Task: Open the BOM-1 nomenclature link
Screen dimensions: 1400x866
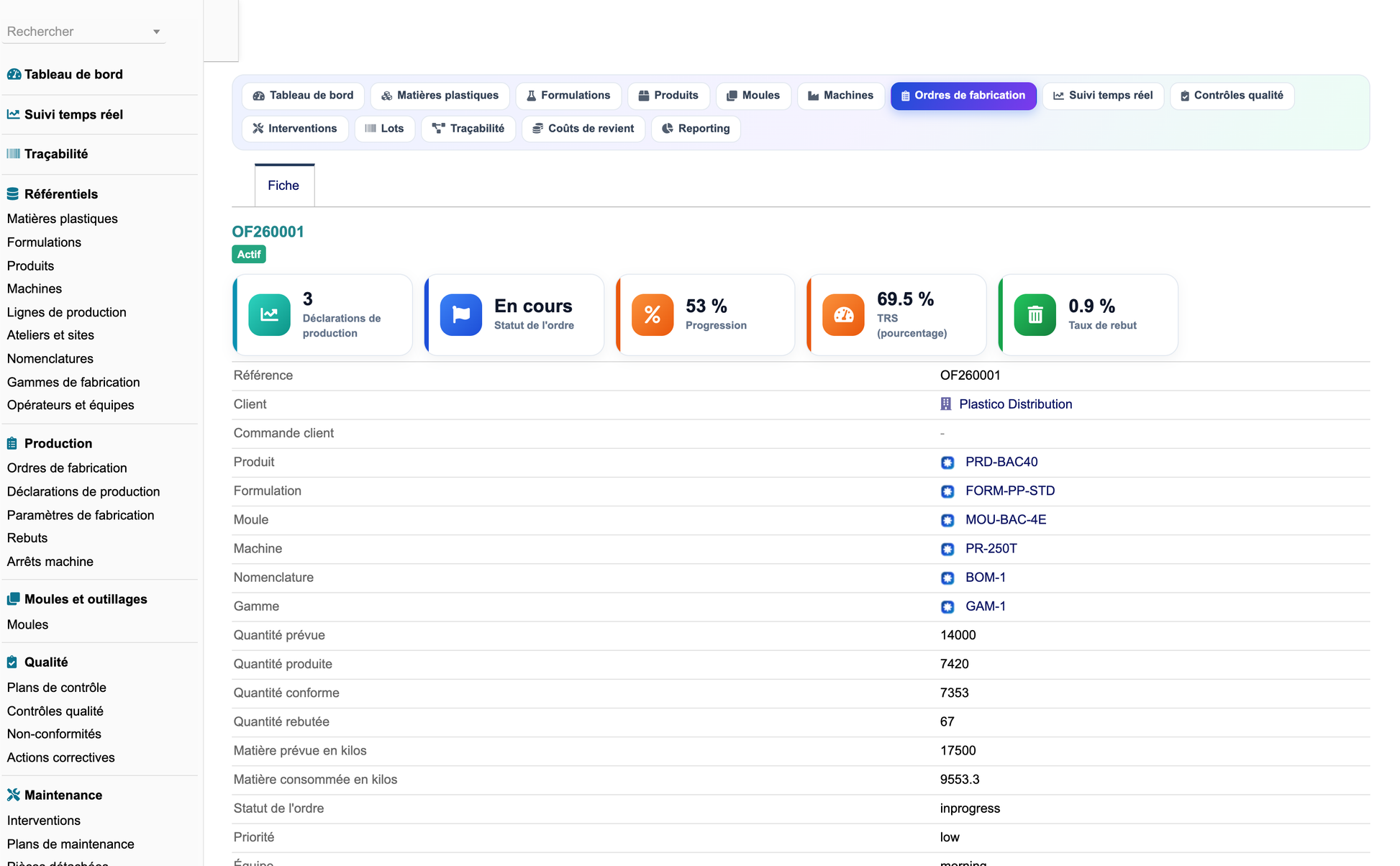Action: coord(986,578)
